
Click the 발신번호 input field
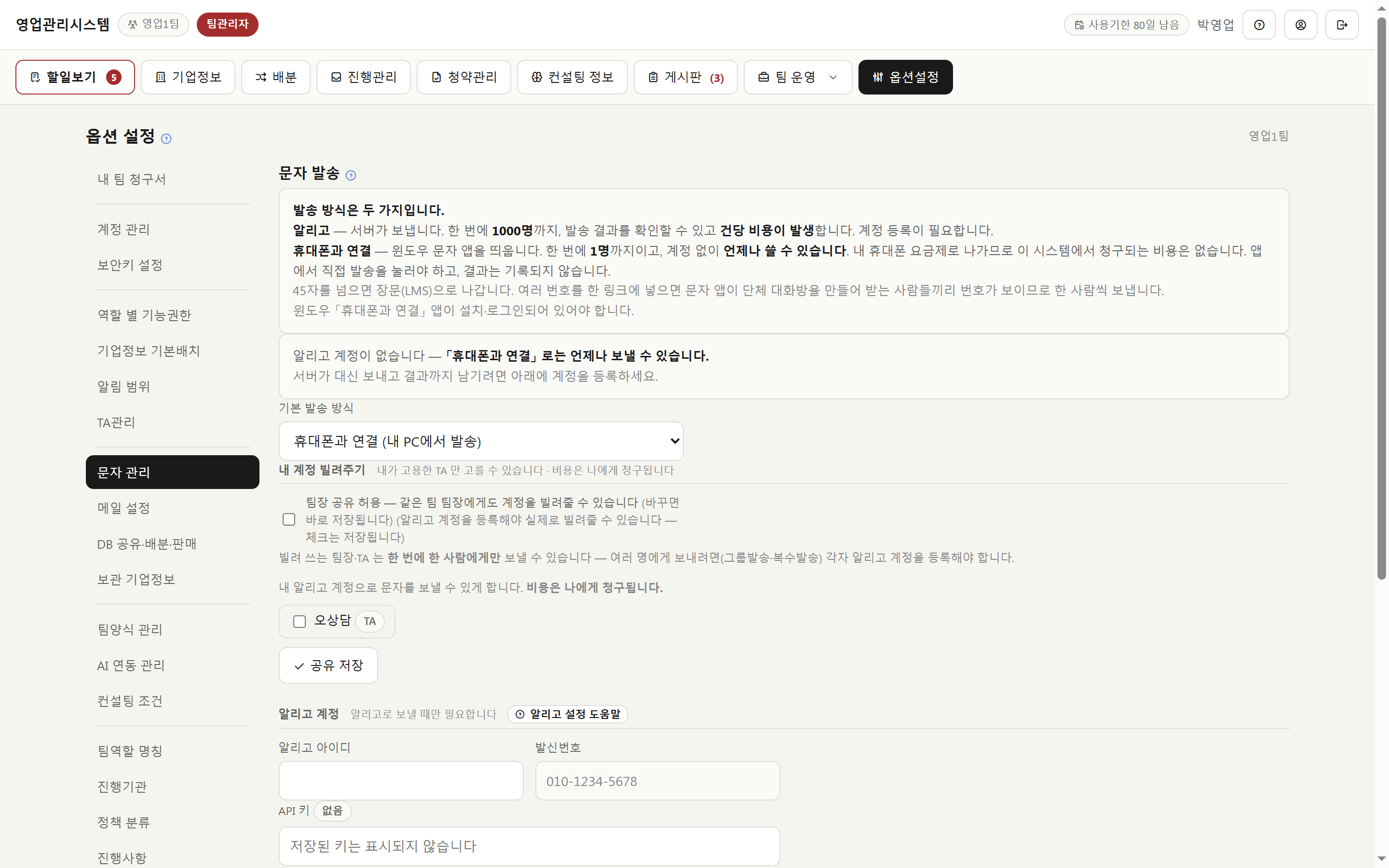click(657, 781)
